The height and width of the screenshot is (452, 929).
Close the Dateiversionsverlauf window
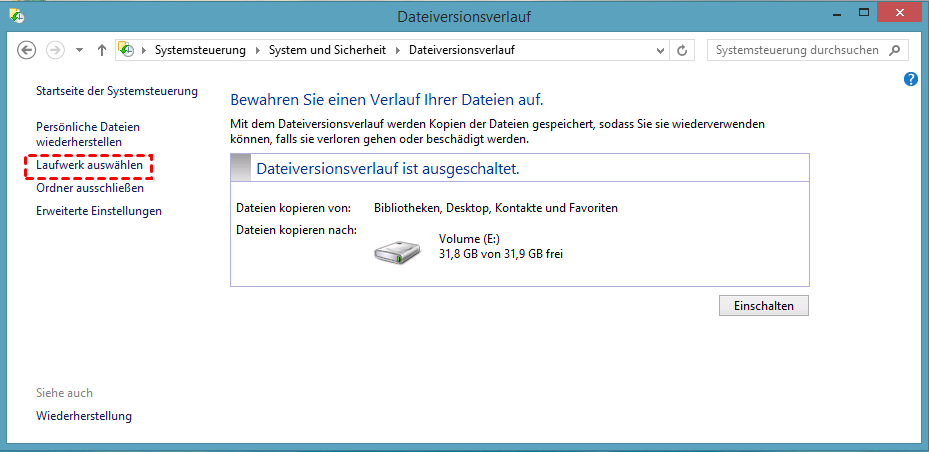(901, 12)
